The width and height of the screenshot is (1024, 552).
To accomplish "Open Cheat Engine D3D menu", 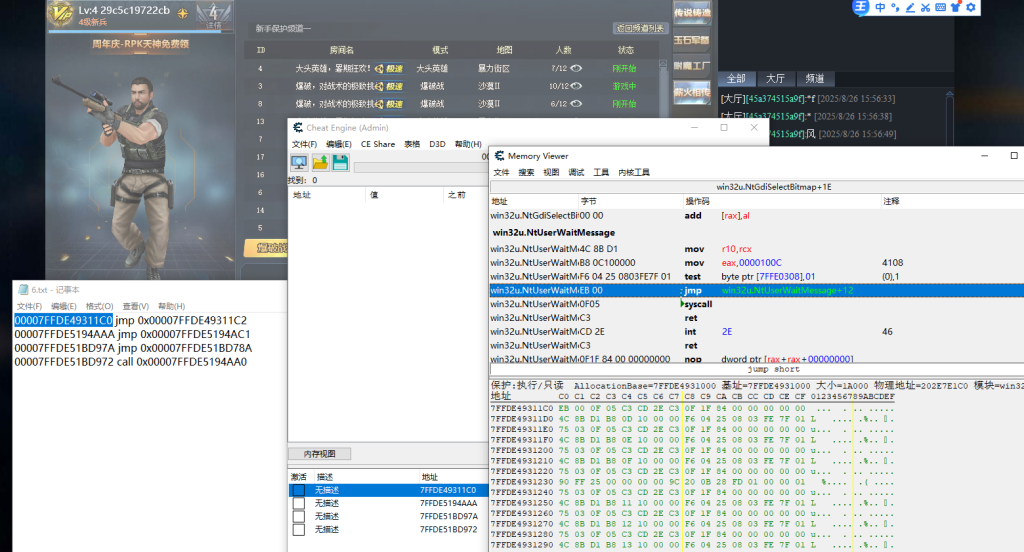I will coord(437,144).
